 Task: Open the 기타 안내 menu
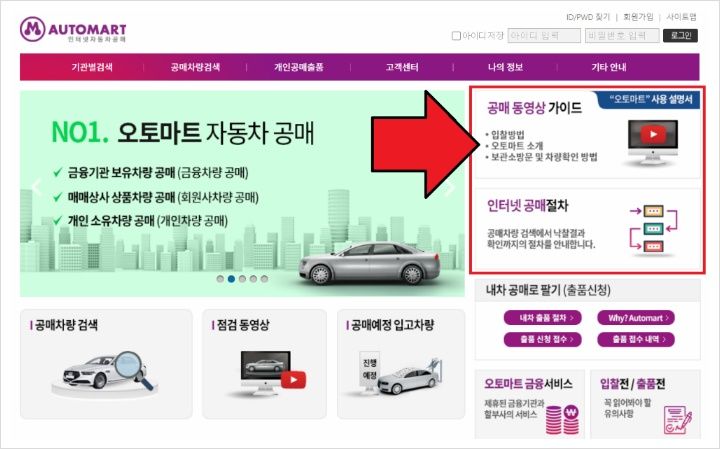click(x=608, y=67)
